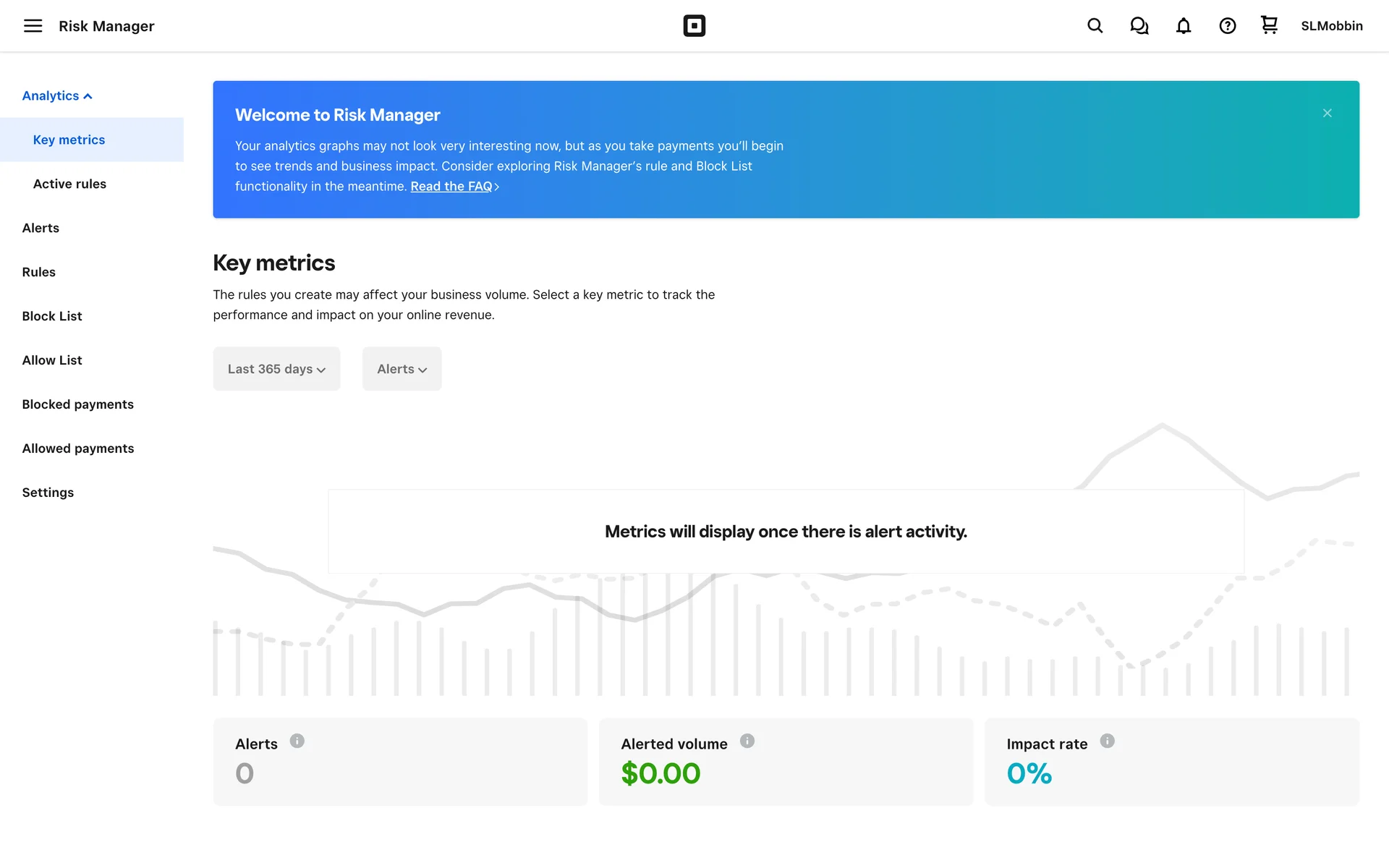Image resolution: width=1389 pixels, height=868 pixels.
Task: Open the SLMobbin account menu
Action: (x=1331, y=26)
